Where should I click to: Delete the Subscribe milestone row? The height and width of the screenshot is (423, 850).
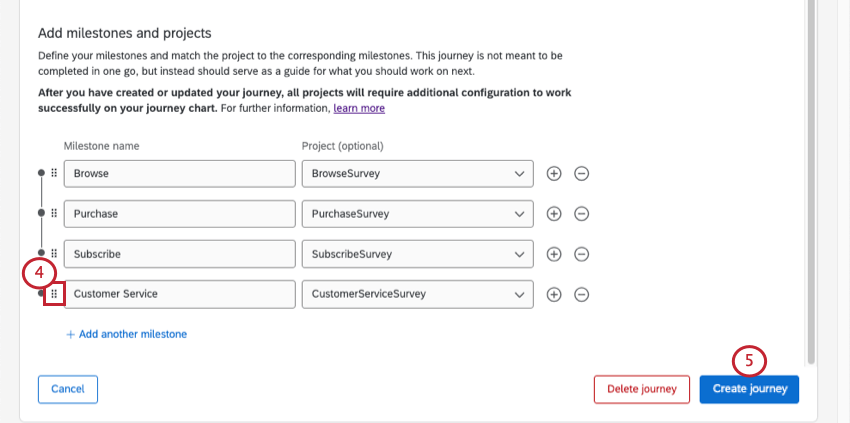click(x=581, y=254)
